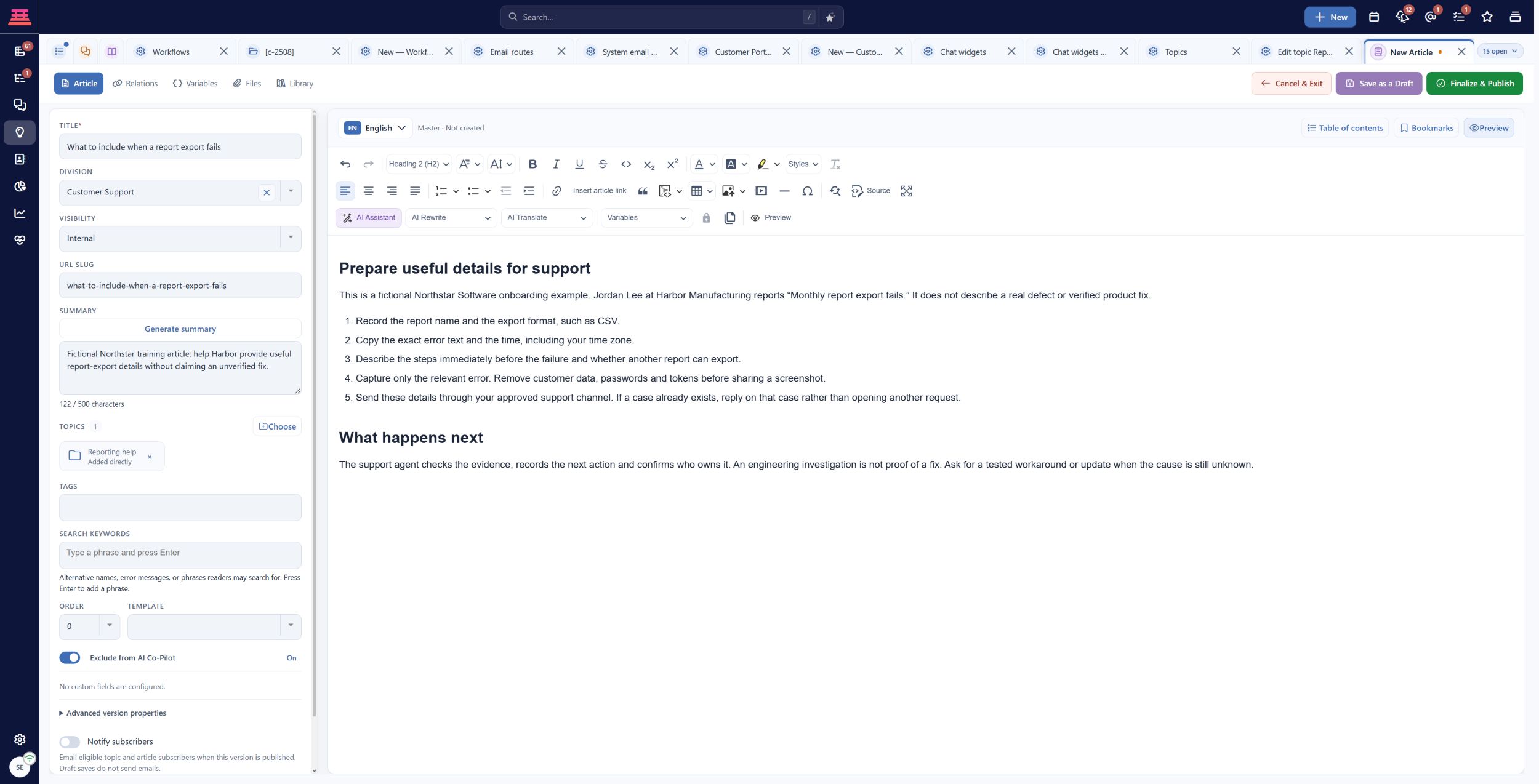Open find and replace tool

(835, 191)
